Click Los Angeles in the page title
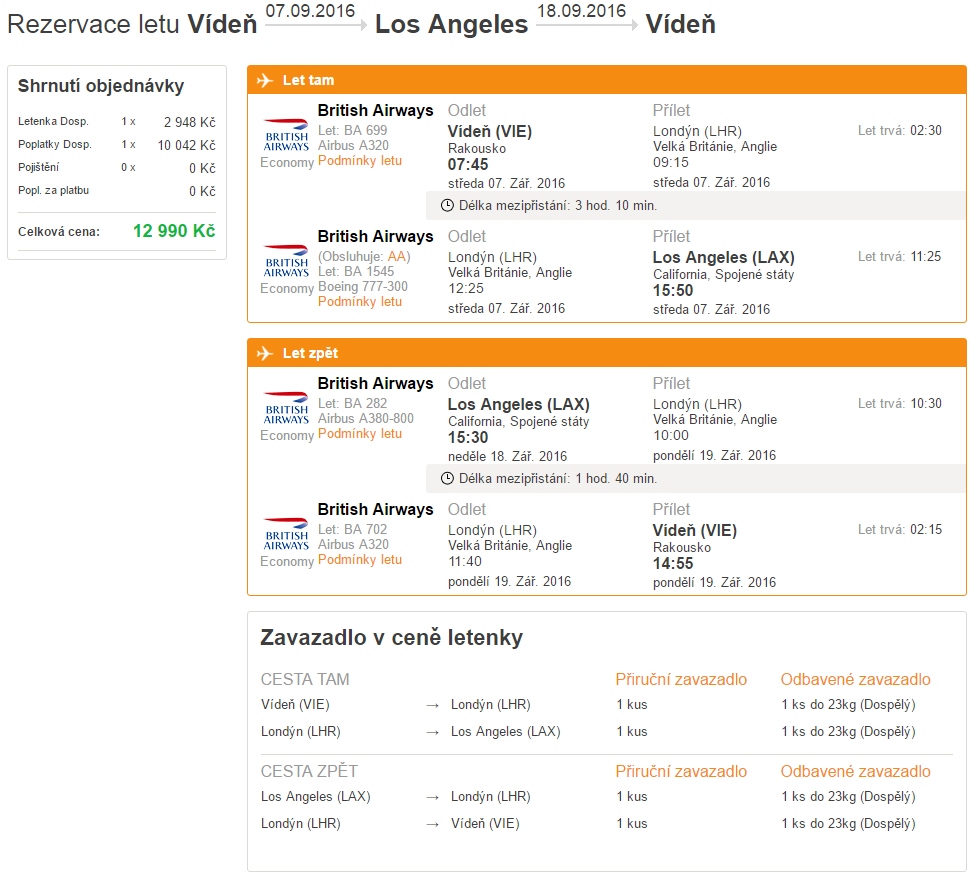This screenshot has height=875, width=969. (x=452, y=25)
